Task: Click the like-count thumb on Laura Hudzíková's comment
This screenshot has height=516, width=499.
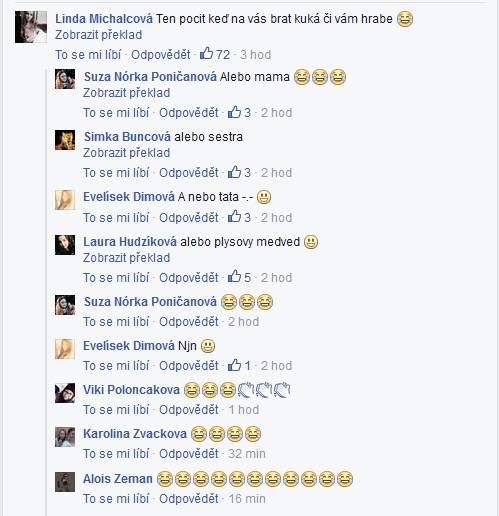Action: (234, 276)
